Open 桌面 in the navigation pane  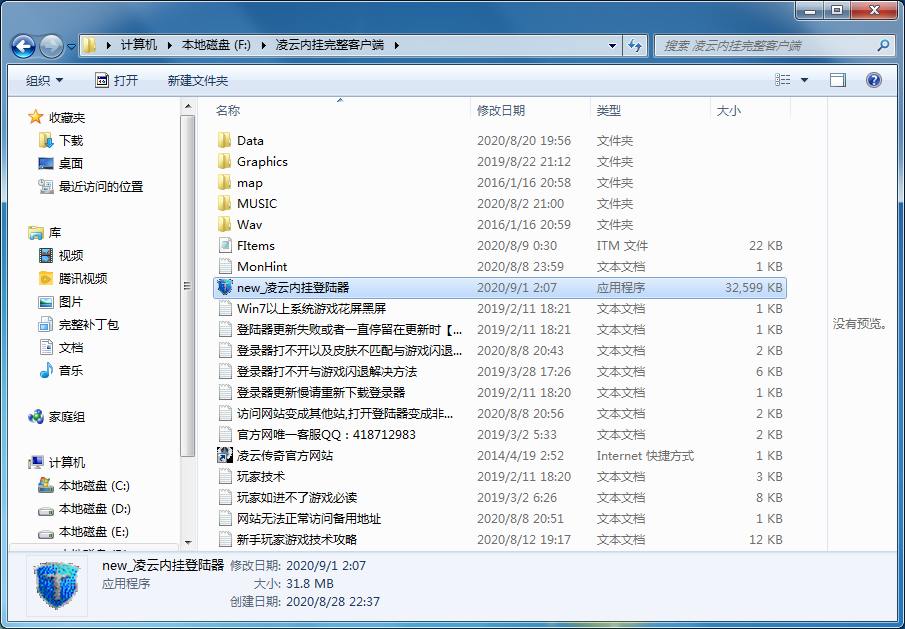pos(61,163)
